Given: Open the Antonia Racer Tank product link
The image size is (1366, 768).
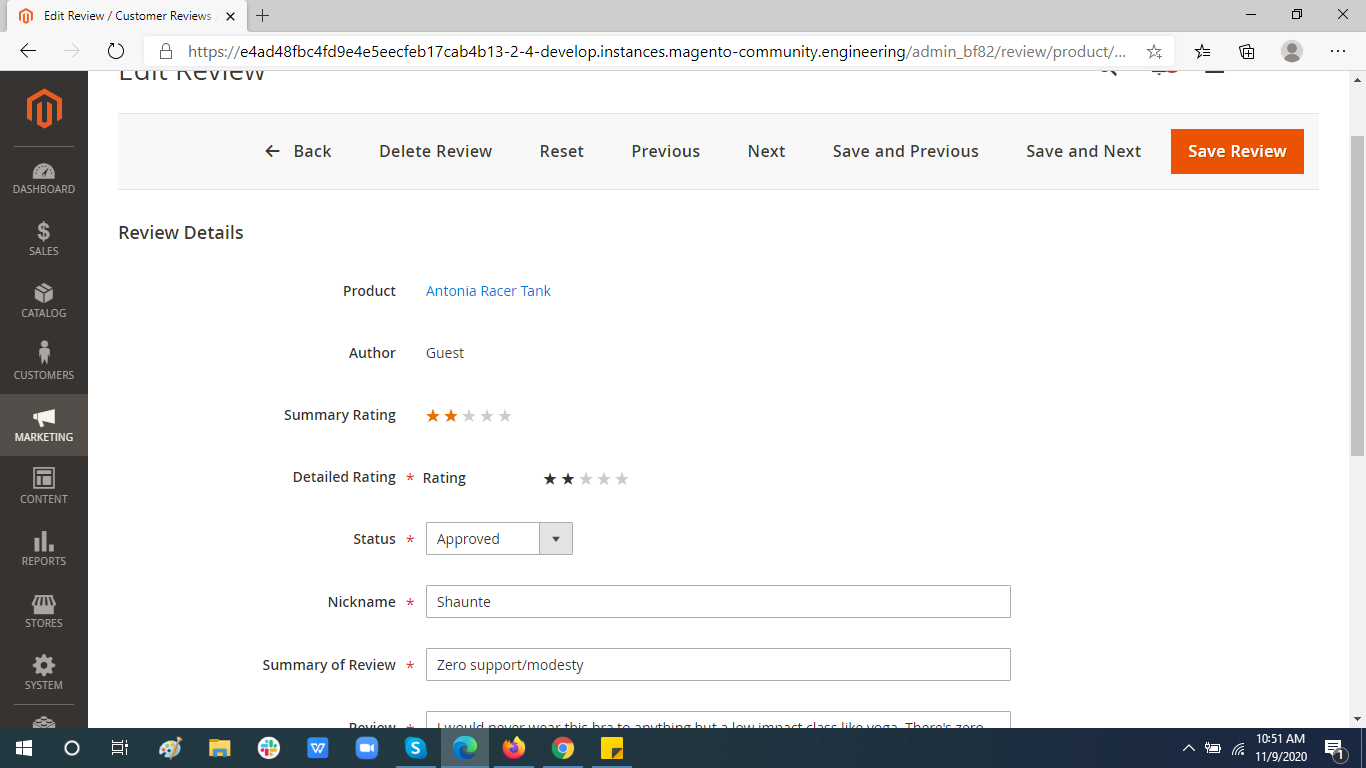Looking at the screenshot, I should coord(488,290).
